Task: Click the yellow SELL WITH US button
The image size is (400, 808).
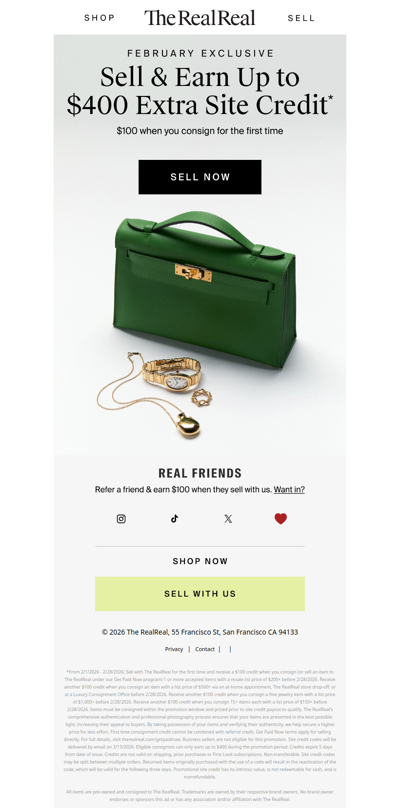Action: point(199,594)
